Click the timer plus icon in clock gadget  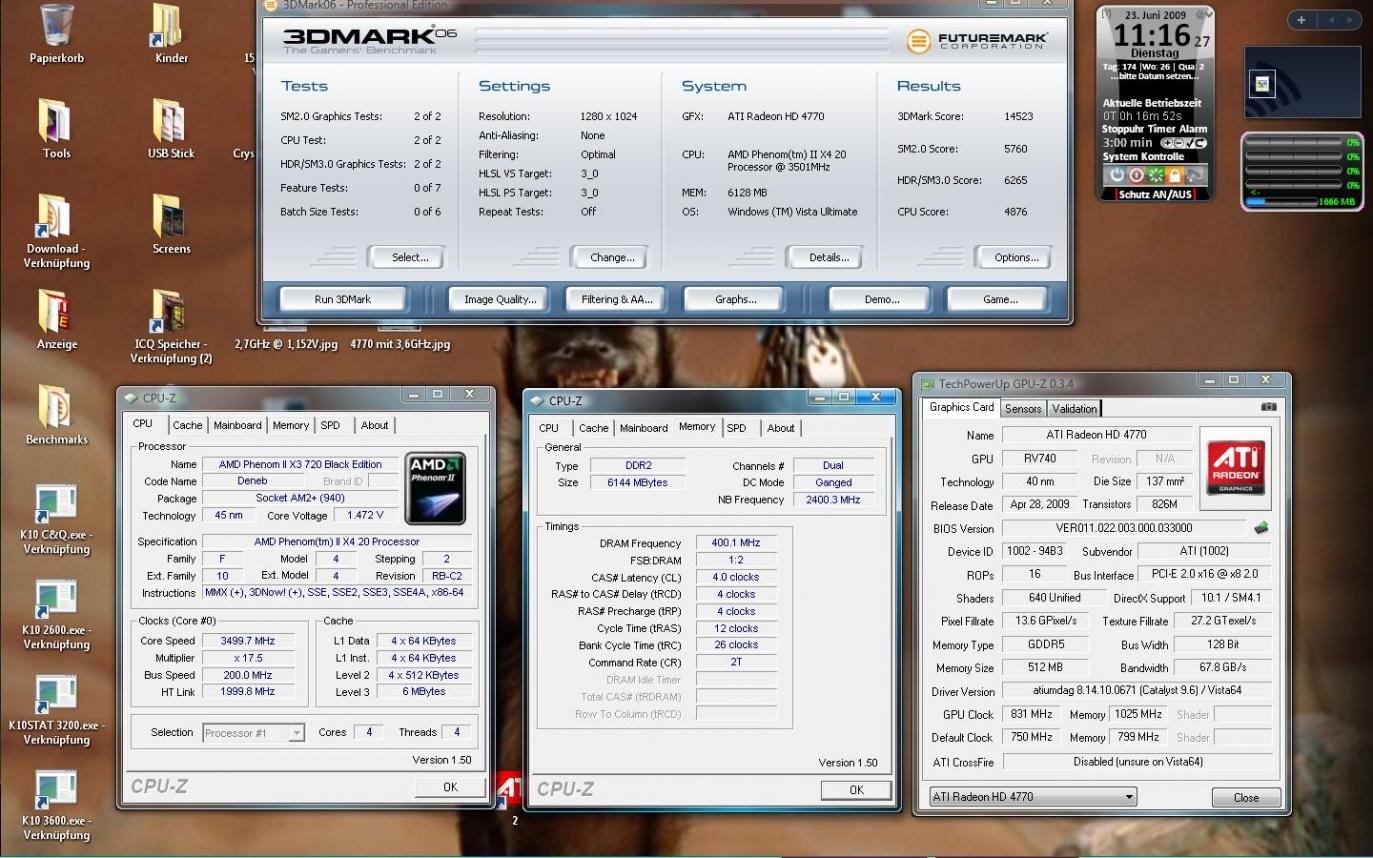[x=1166, y=143]
